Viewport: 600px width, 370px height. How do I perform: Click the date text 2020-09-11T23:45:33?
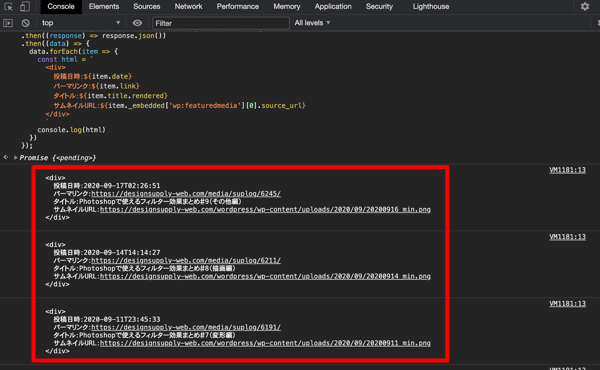122,319
